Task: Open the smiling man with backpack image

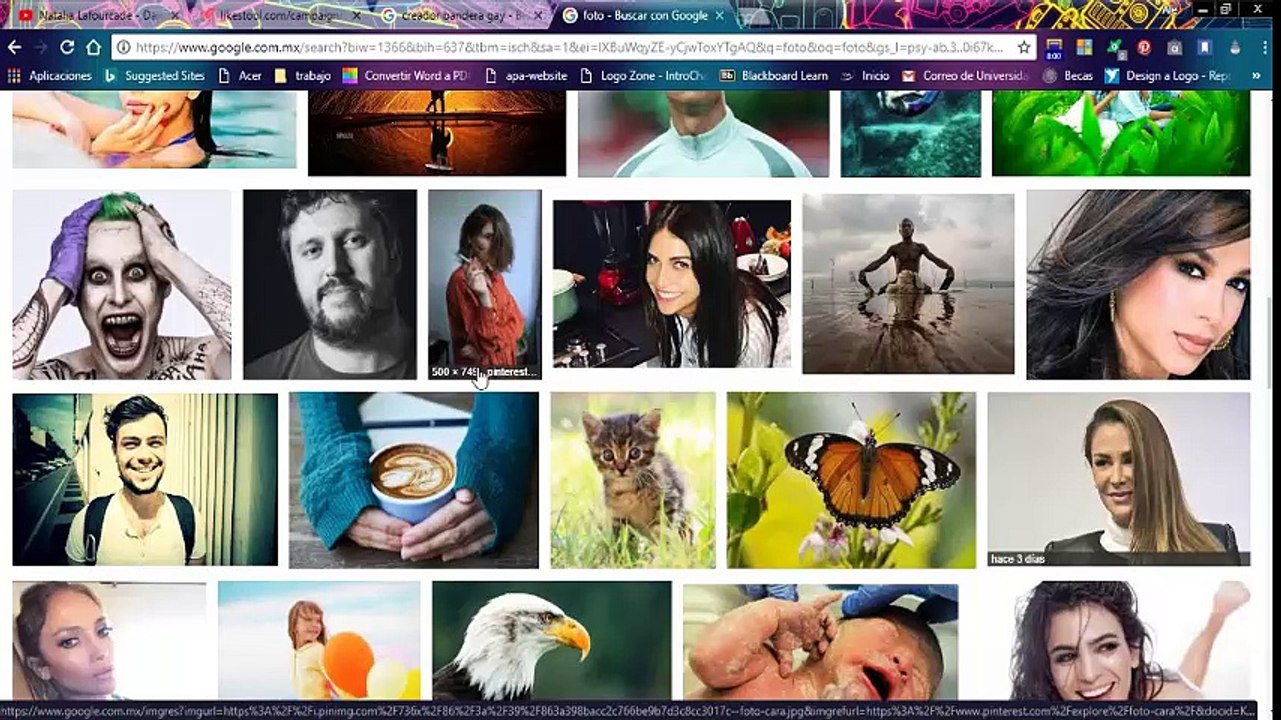Action: (145, 479)
